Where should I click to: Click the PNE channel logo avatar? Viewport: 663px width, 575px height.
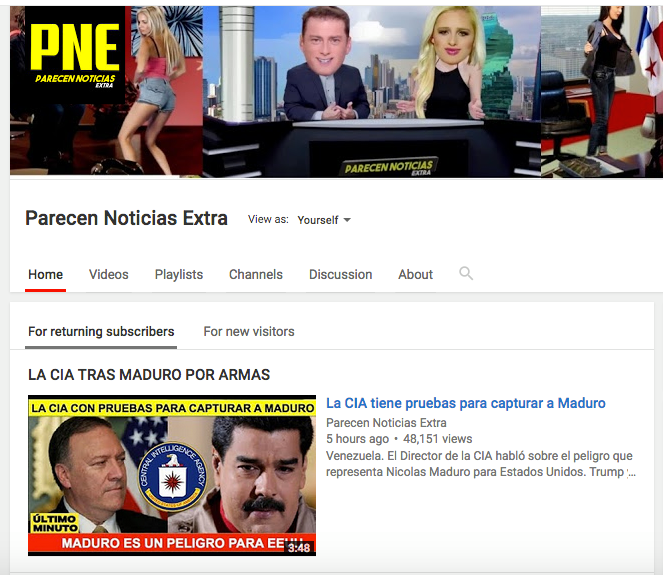point(75,55)
